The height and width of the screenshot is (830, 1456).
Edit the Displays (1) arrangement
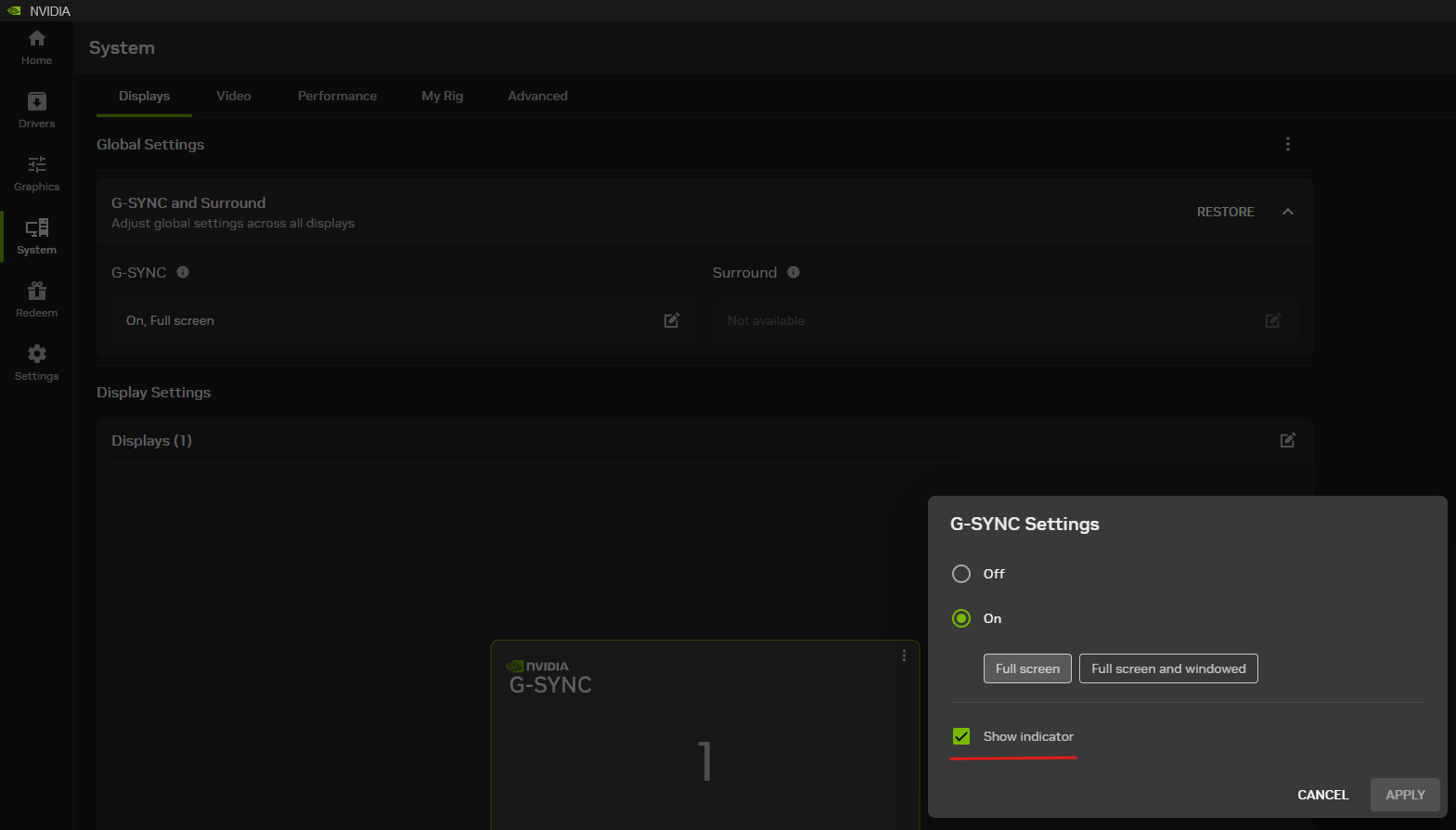click(1288, 440)
